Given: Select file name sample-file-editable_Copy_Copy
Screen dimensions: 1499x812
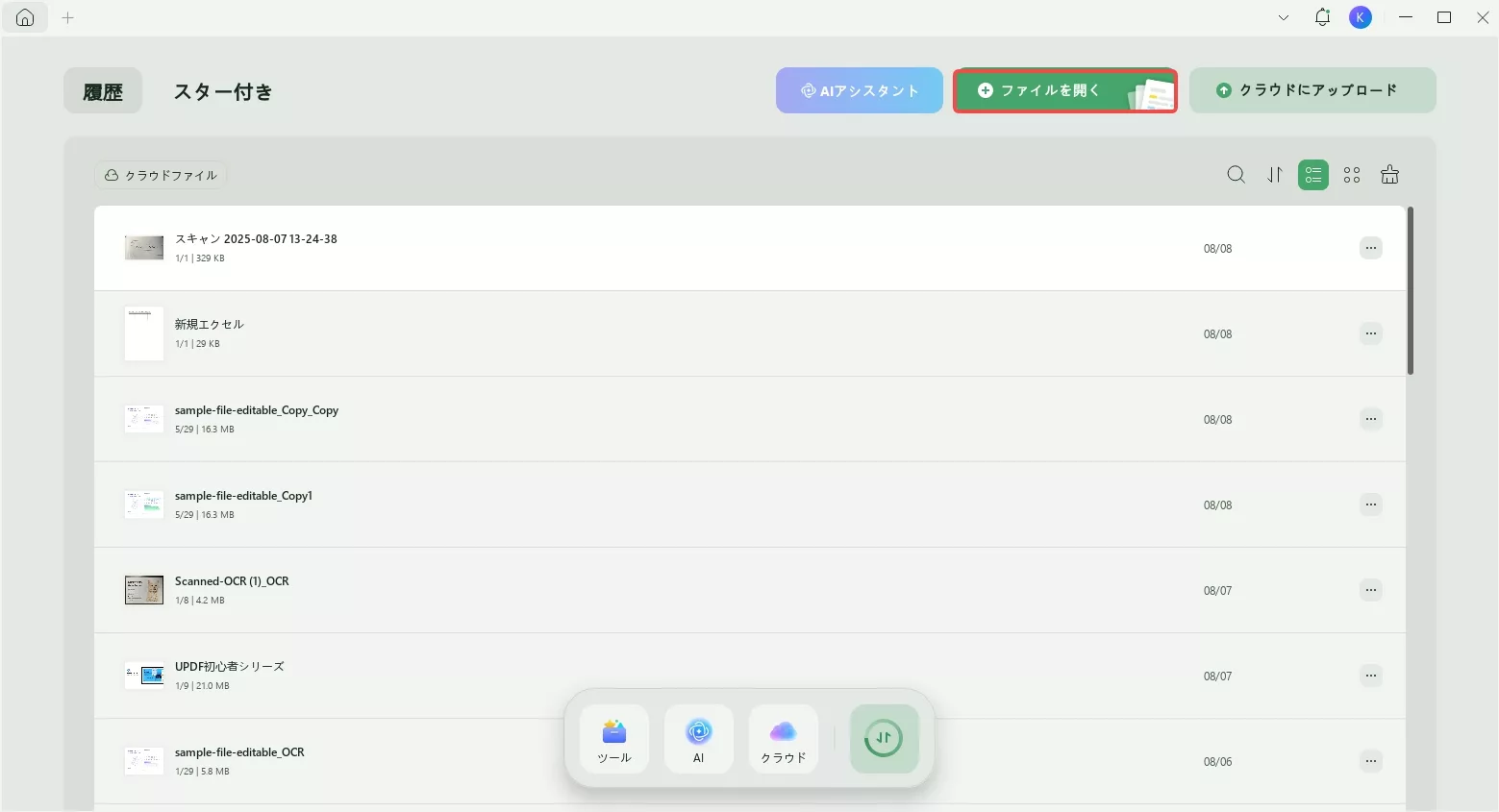Looking at the screenshot, I should pos(257,410).
